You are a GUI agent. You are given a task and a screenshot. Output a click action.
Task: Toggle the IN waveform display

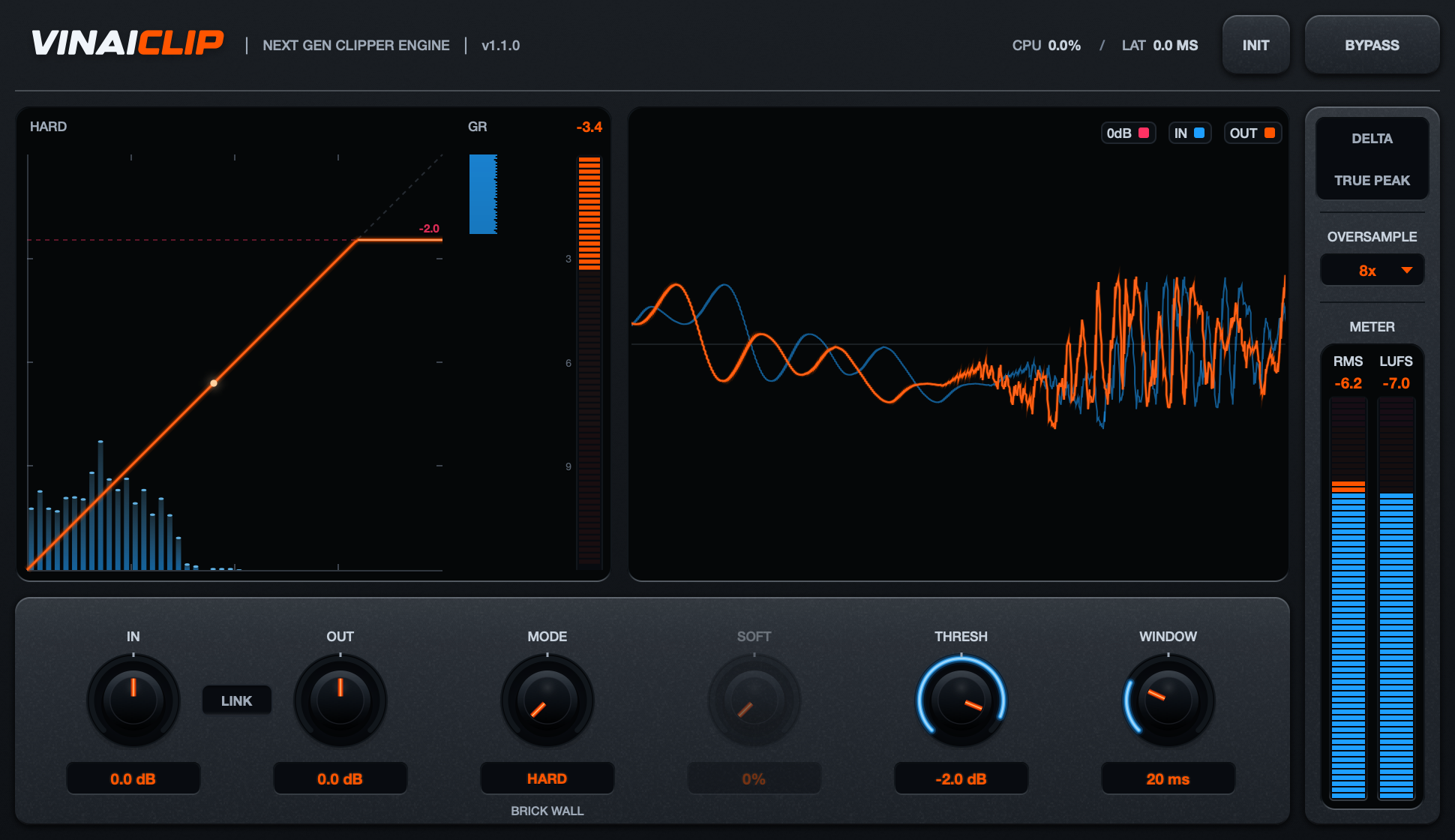(x=1189, y=133)
